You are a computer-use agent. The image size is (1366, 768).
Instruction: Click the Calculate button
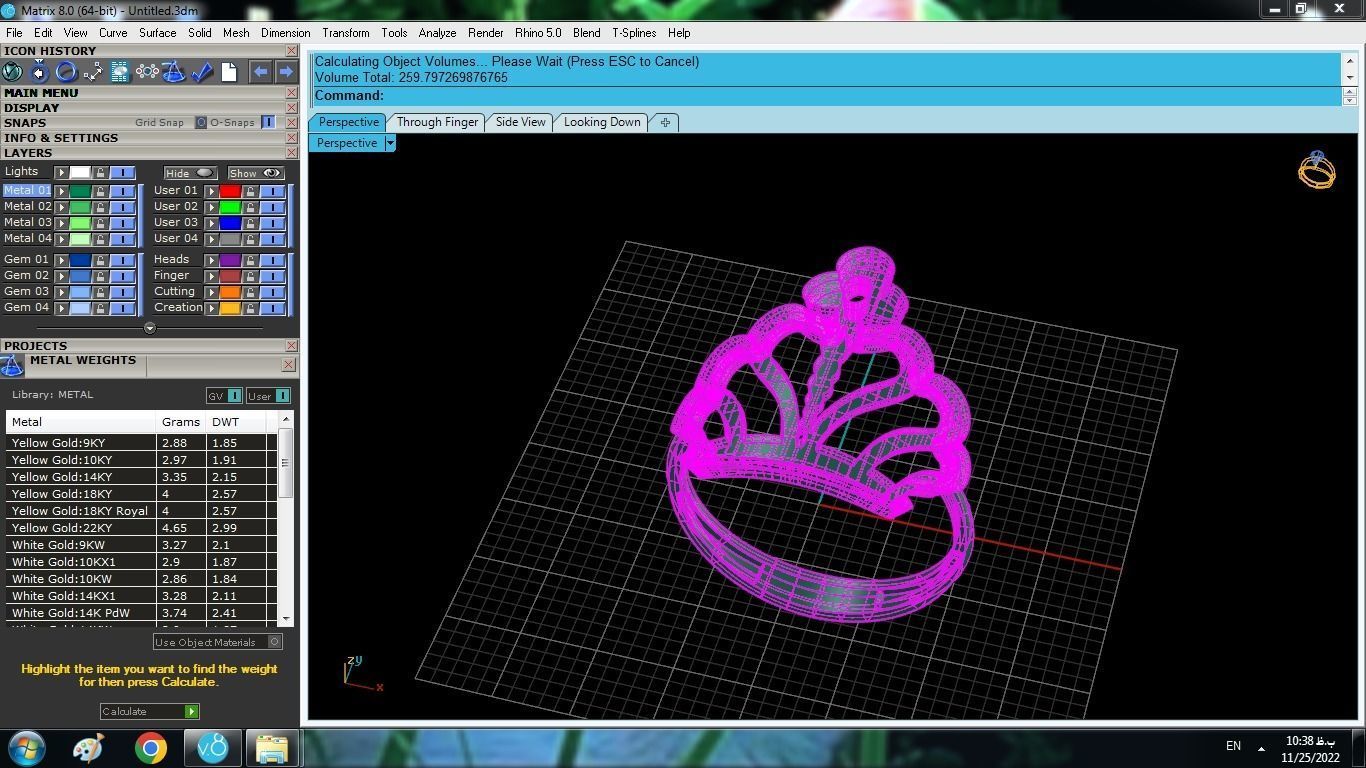point(149,711)
